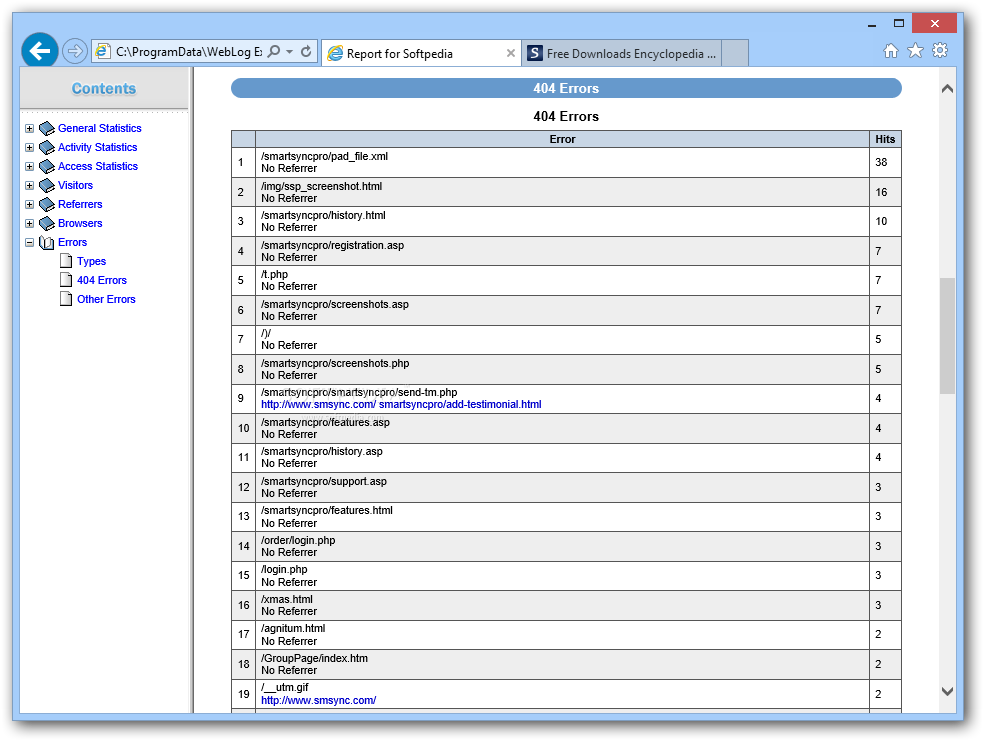Open the Visitors link
The width and height of the screenshot is (984, 741).
[75, 185]
